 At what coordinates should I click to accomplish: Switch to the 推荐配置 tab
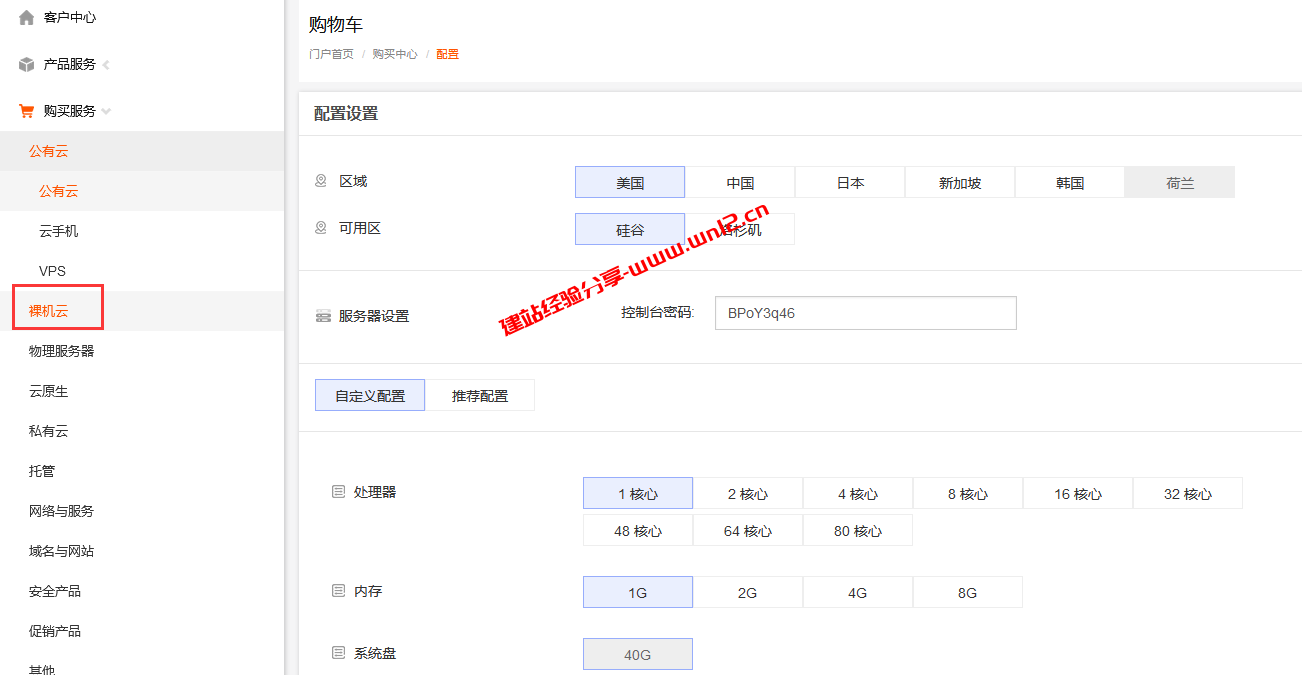coord(480,394)
